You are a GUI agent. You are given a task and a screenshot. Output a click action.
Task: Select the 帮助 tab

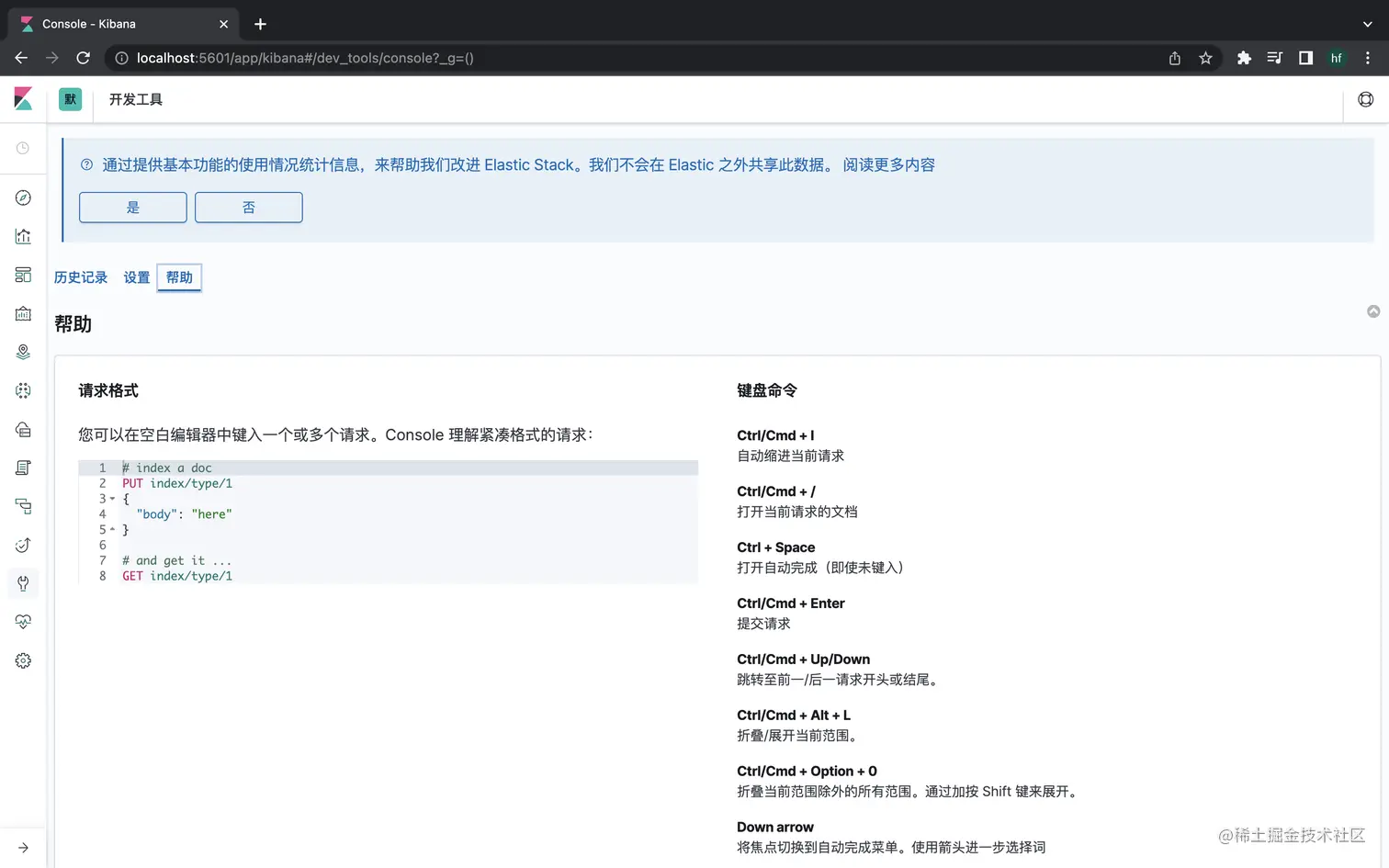(179, 277)
